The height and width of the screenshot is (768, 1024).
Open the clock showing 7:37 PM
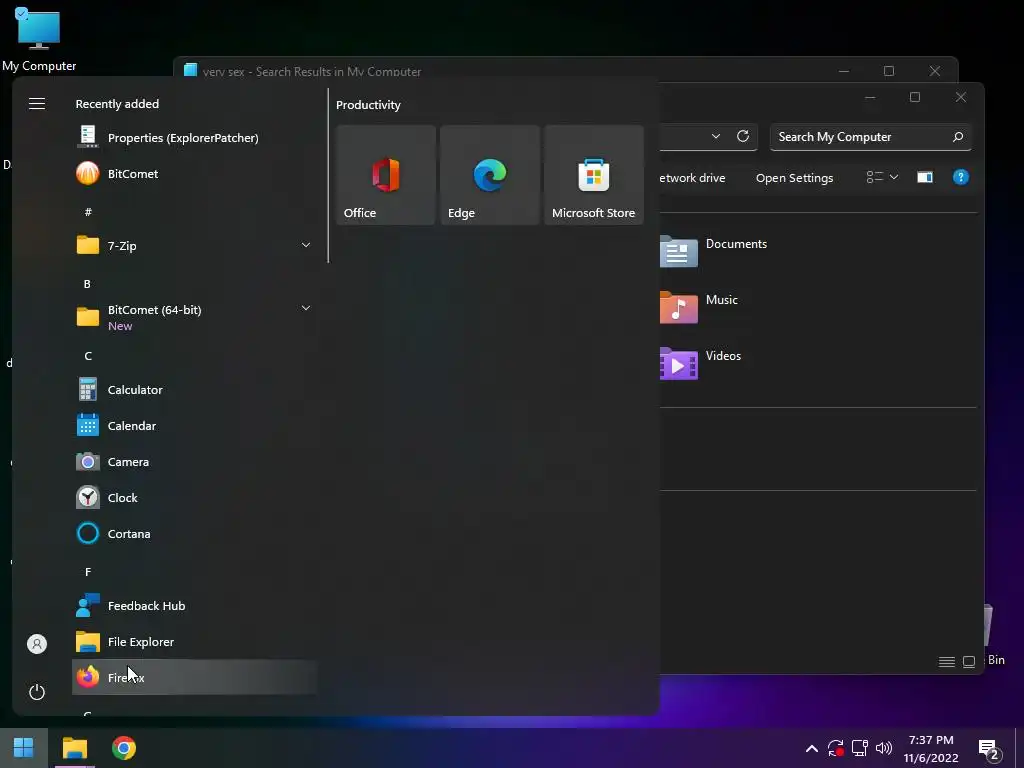[931, 748]
